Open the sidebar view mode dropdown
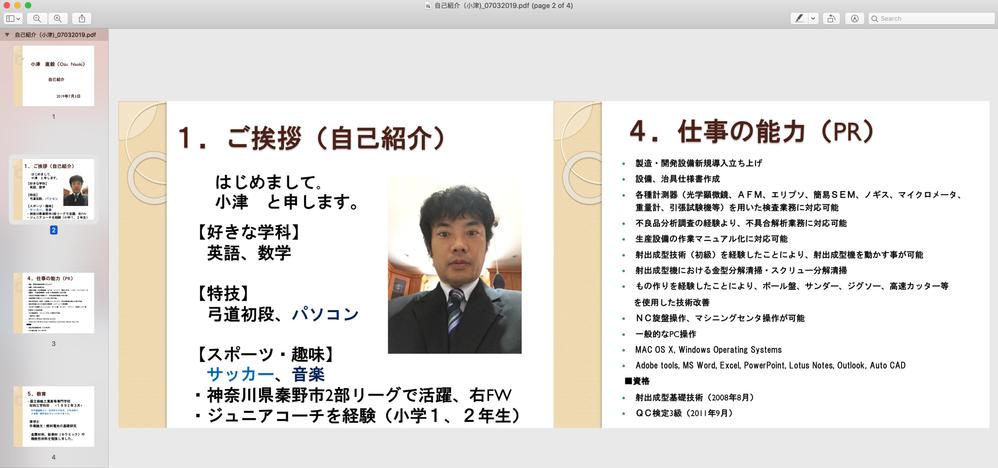 pos(13,19)
